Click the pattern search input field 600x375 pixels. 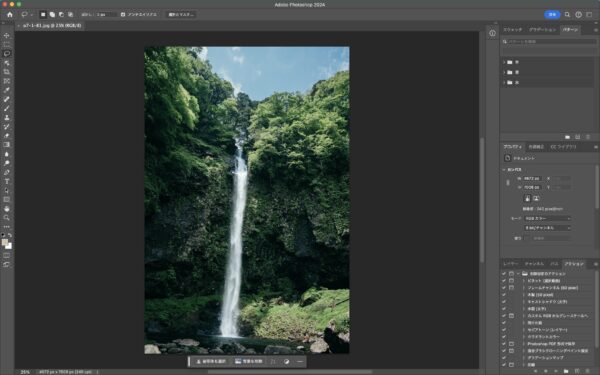point(549,41)
